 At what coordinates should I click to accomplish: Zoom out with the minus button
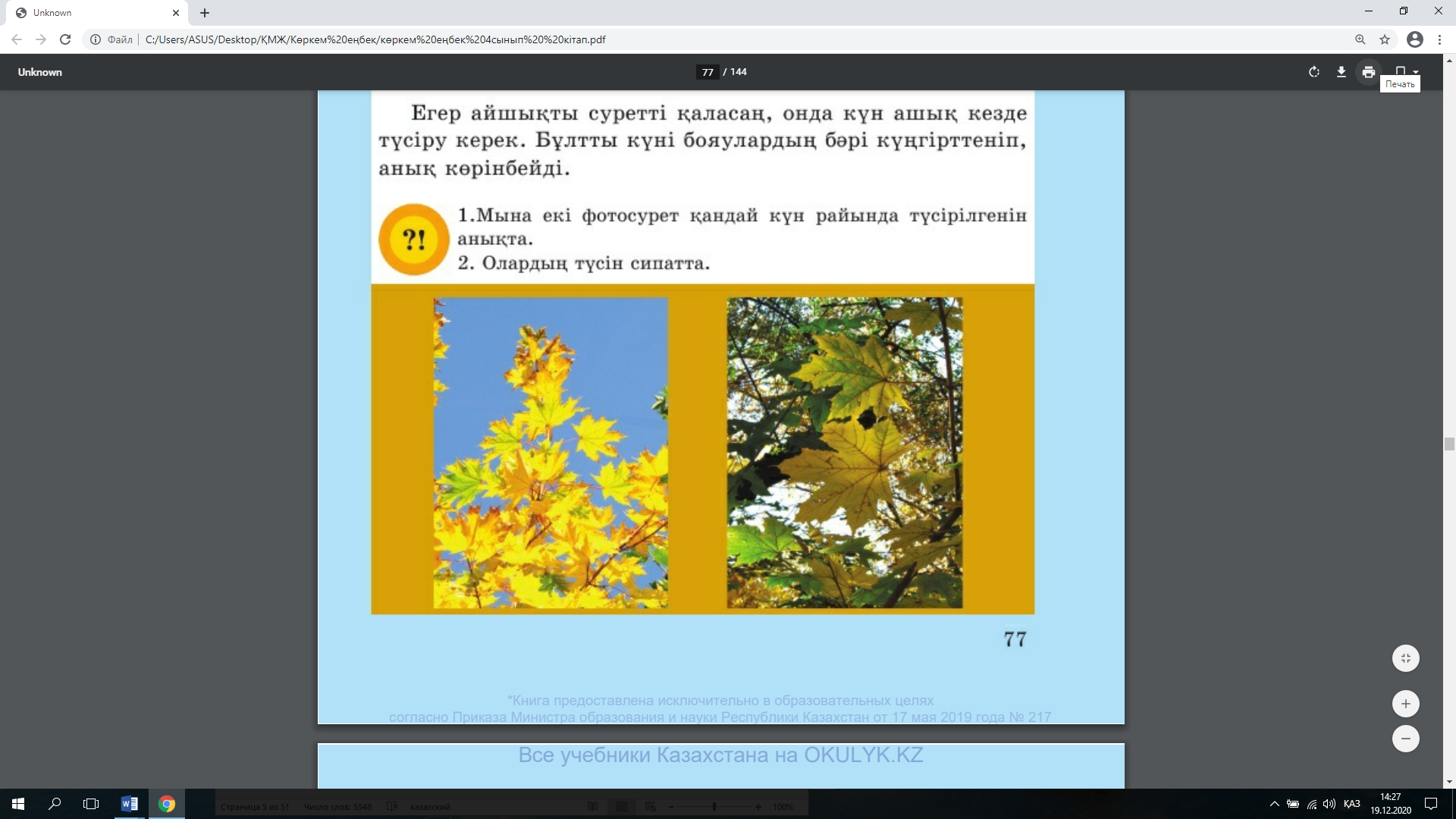click(1405, 739)
